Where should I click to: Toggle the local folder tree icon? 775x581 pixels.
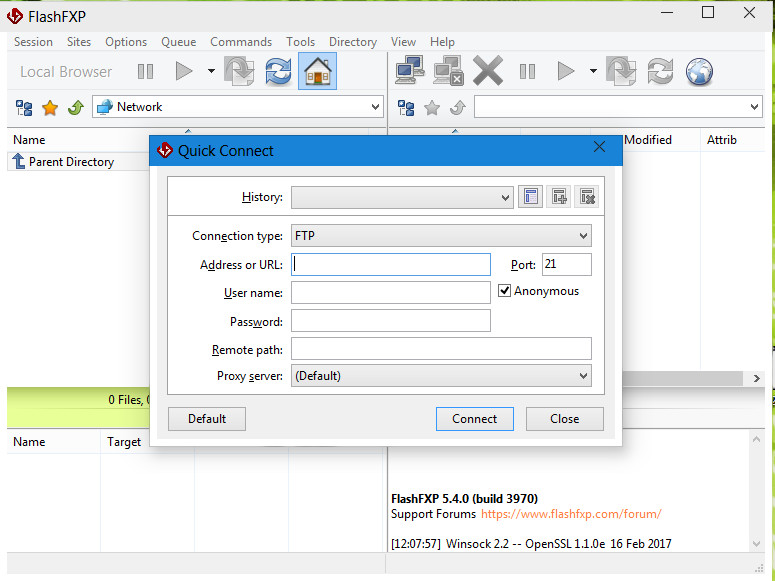(x=24, y=107)
